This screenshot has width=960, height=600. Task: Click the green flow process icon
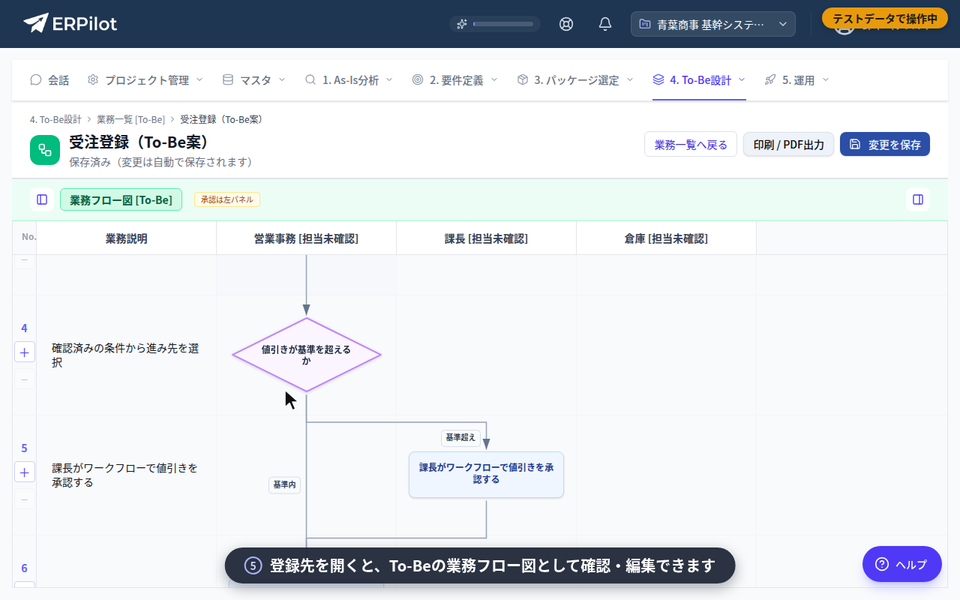[45, 150]
